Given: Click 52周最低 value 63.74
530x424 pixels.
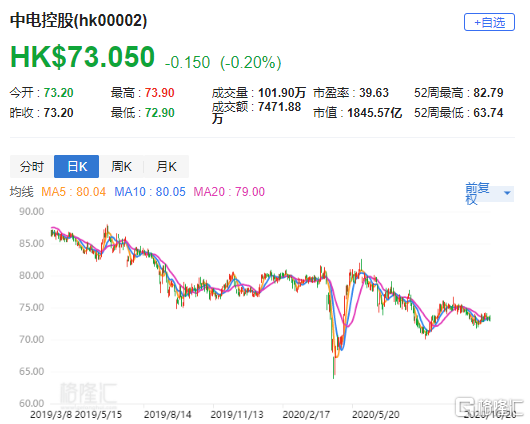Looking at the screenshot, I should pyautogui.click(x=488, y=113).
